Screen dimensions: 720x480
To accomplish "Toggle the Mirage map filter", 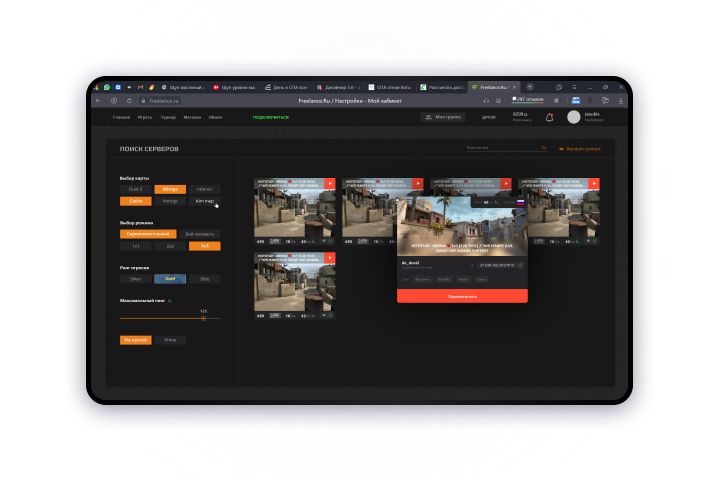I will [170, 189].
